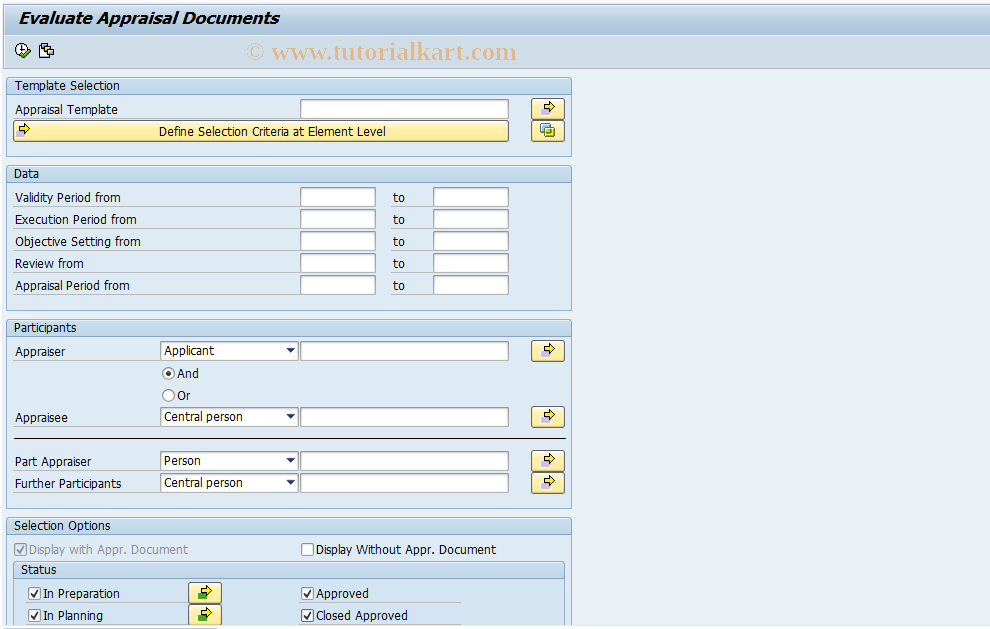
Task: Select the Or radio button
Action: coord(168,395)
